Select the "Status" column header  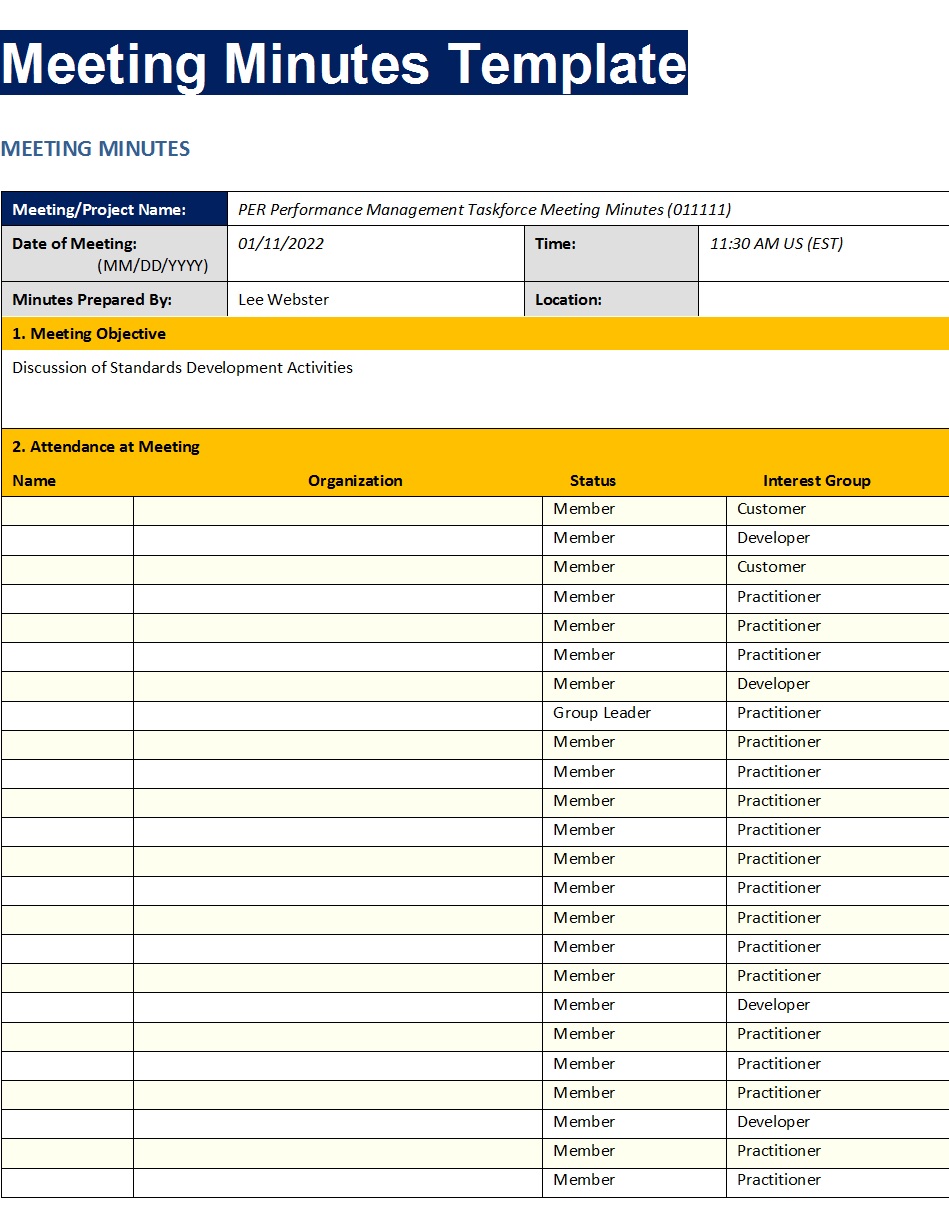point(593,480)
